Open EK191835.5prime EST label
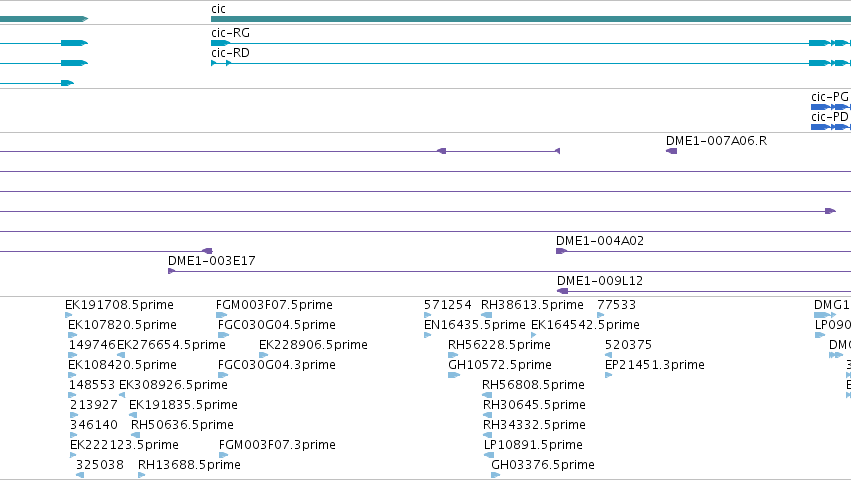Screen dimensions: 851x480 click(x=183, y=405)
